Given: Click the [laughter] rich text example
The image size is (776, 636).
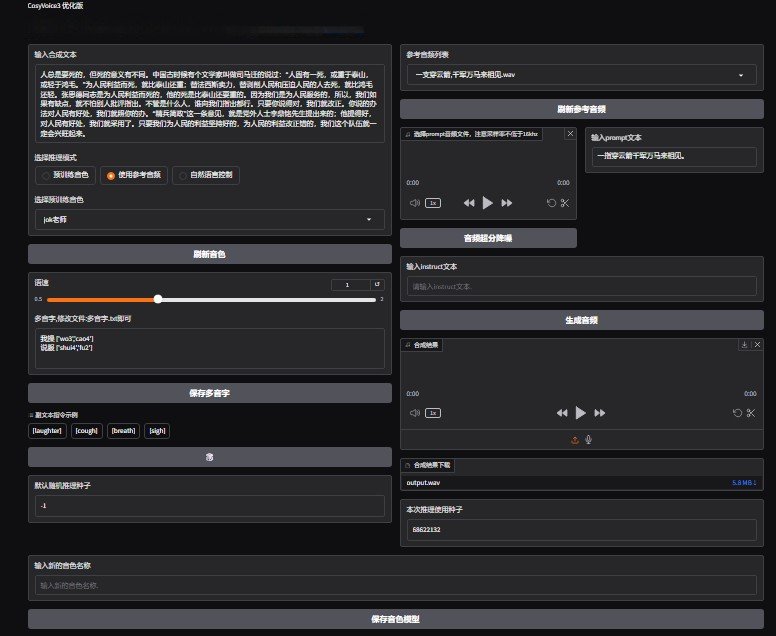Looking at the screenshot, I should coord(47,431).
